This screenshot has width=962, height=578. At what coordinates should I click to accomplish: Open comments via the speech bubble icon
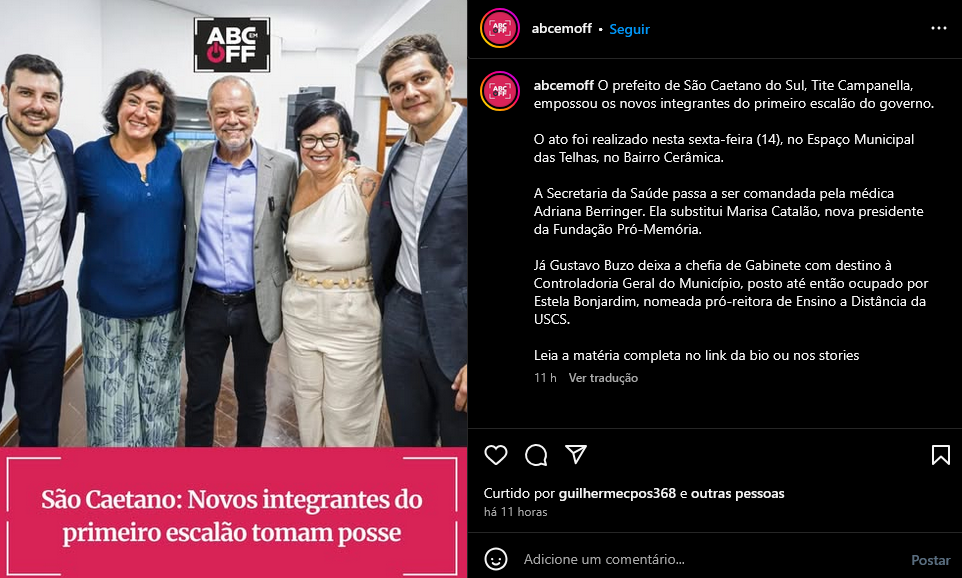point(536,455)
